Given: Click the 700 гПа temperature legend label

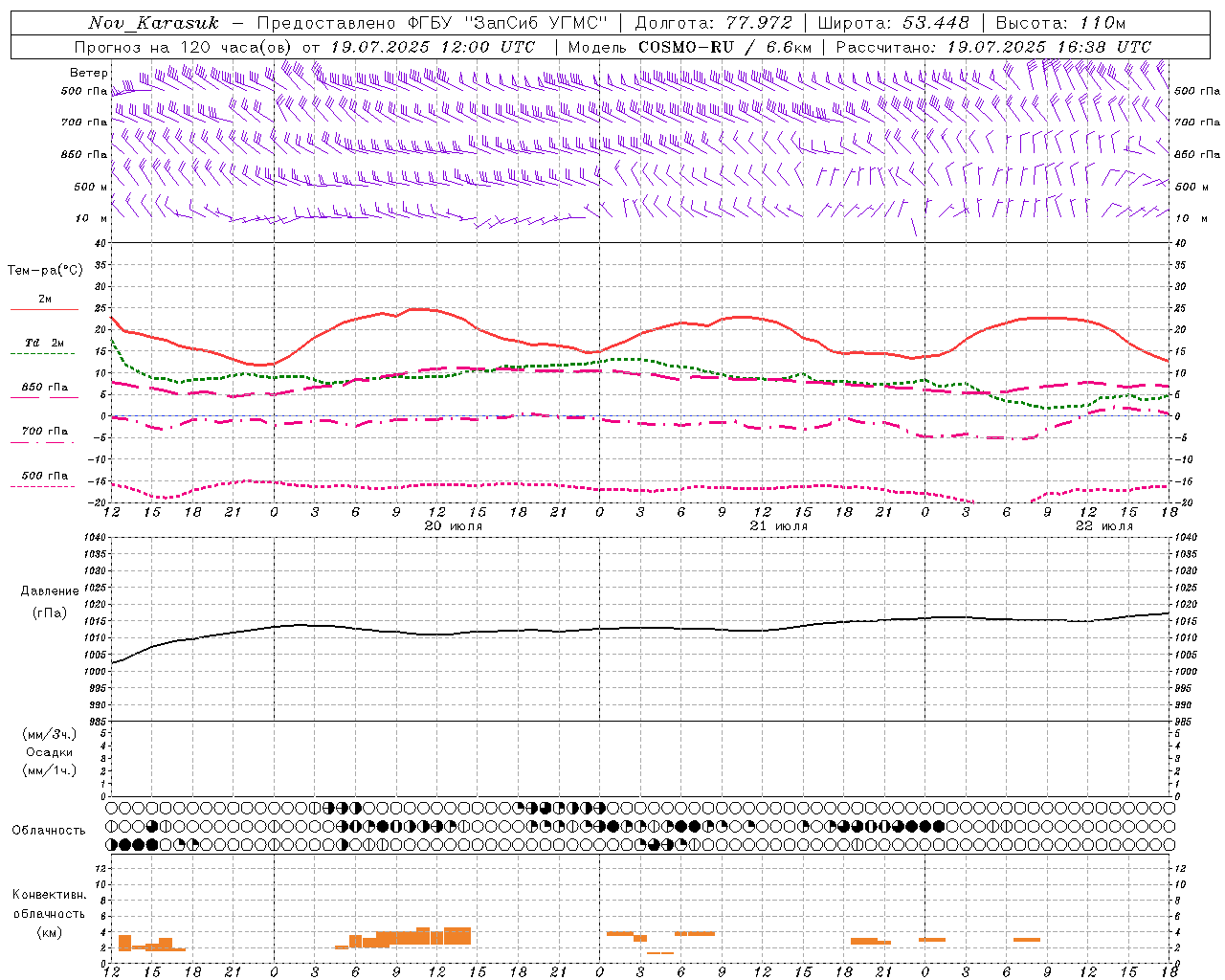Looking at the screenshot, I should (44, 432).
